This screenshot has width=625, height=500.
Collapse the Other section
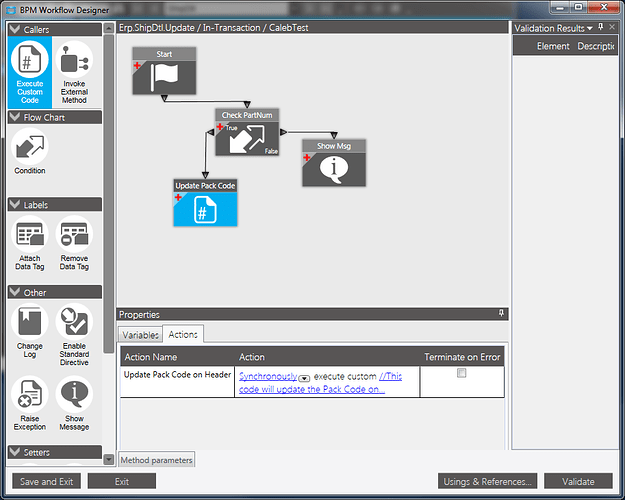click(14, 292)
